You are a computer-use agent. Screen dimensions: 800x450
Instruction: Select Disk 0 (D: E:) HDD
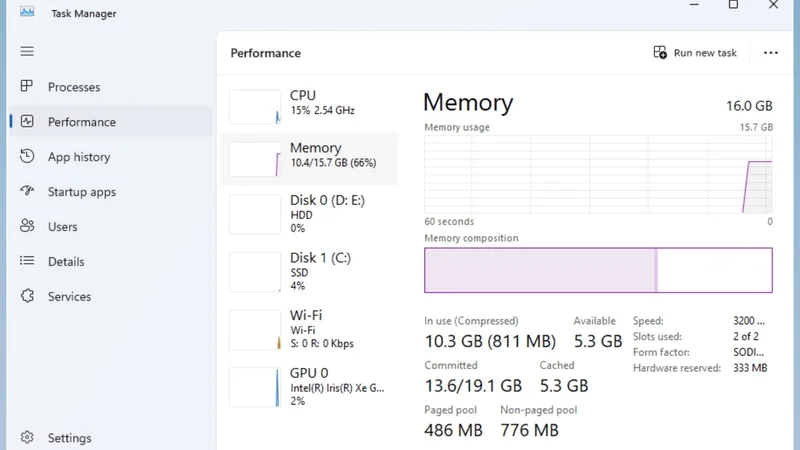coord(309,214)
